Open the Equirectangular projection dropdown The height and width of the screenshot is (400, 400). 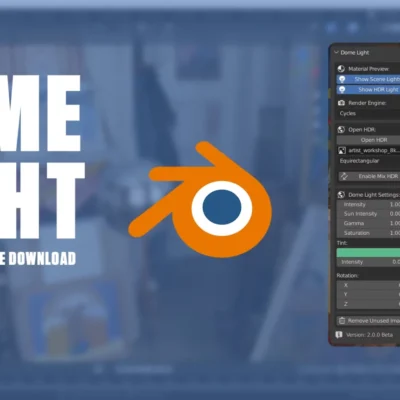tap(368, 161)
